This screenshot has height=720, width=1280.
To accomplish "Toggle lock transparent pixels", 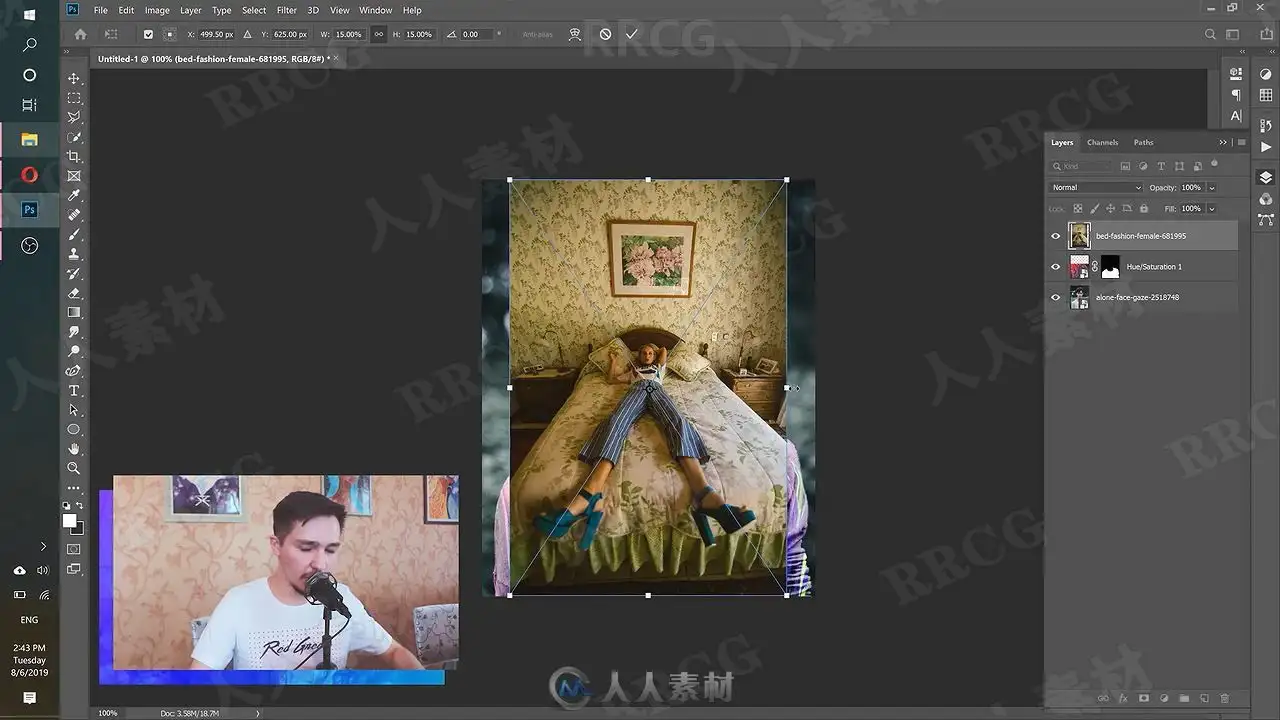I will point(1078,209).
